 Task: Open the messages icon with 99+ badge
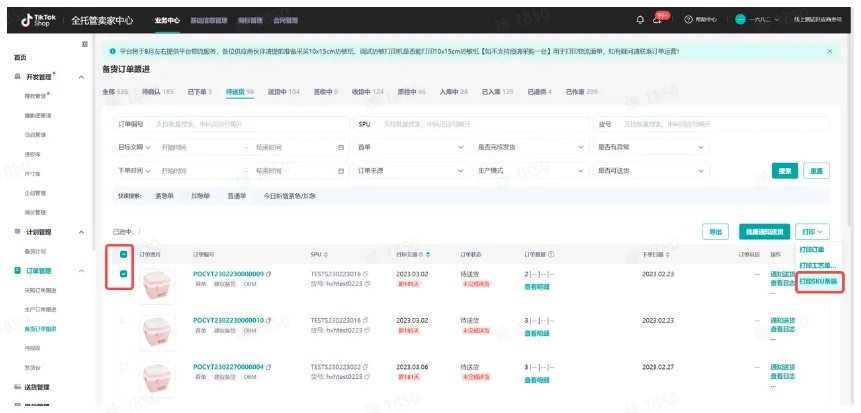point(657,20)
